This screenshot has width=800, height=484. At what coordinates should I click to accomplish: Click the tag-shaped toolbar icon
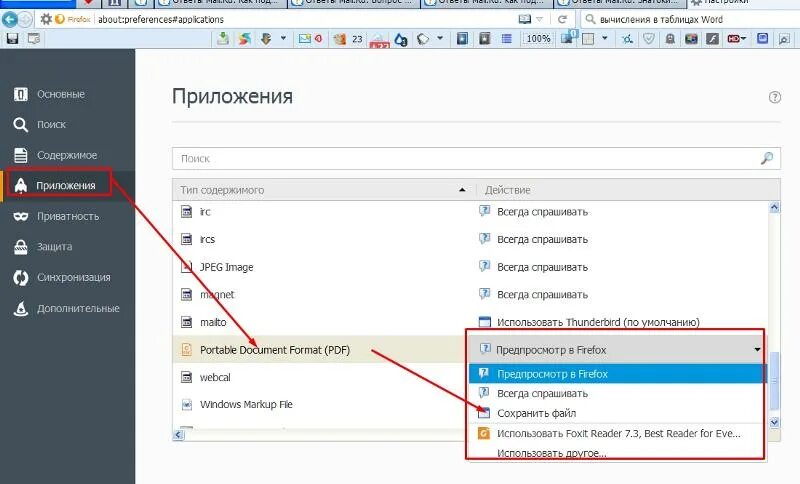(x=423, y=39)
